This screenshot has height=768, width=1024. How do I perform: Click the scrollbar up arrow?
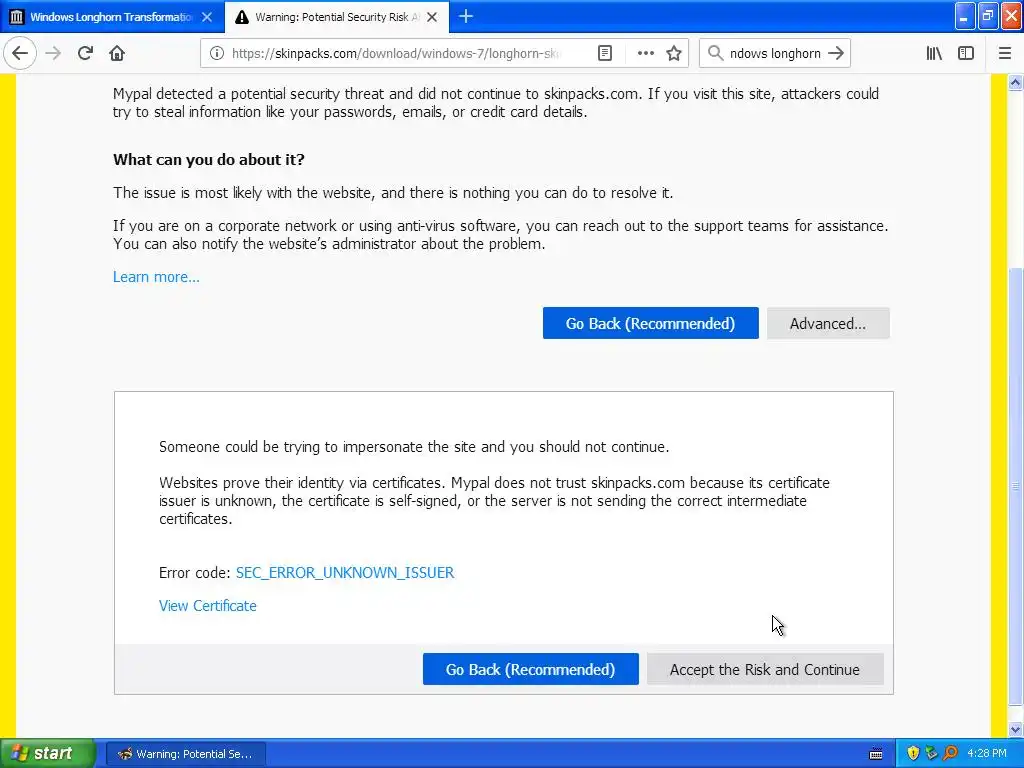click(1016, 82)
